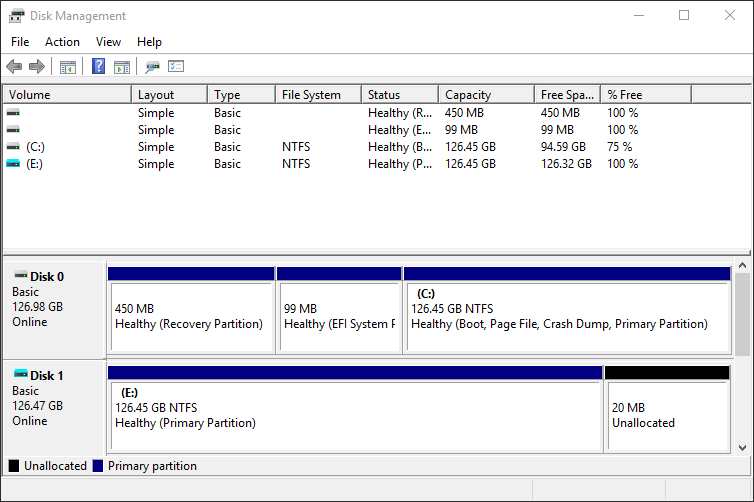Select the E: volume icon in the list
Image resolution: width=754 pixels, height=502 pixels.
[13, 164]
